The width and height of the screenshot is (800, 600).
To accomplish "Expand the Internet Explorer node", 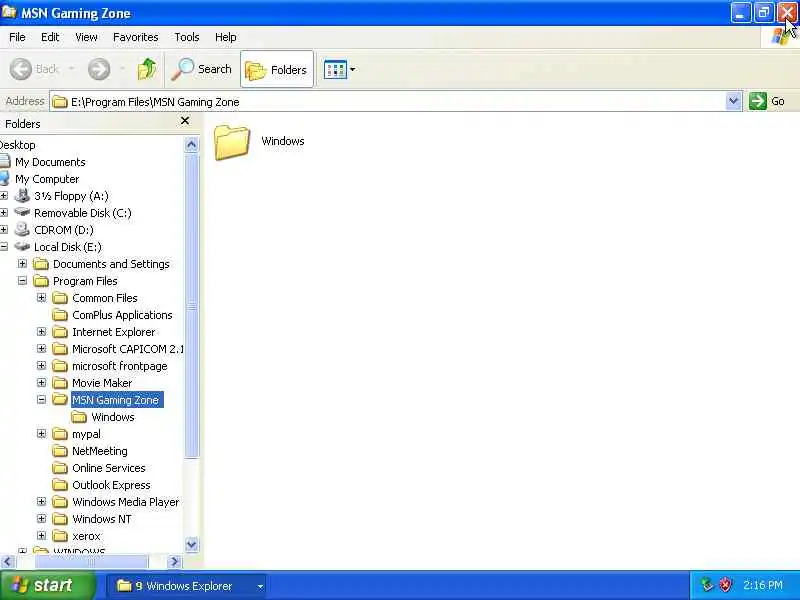I will 41,332.
